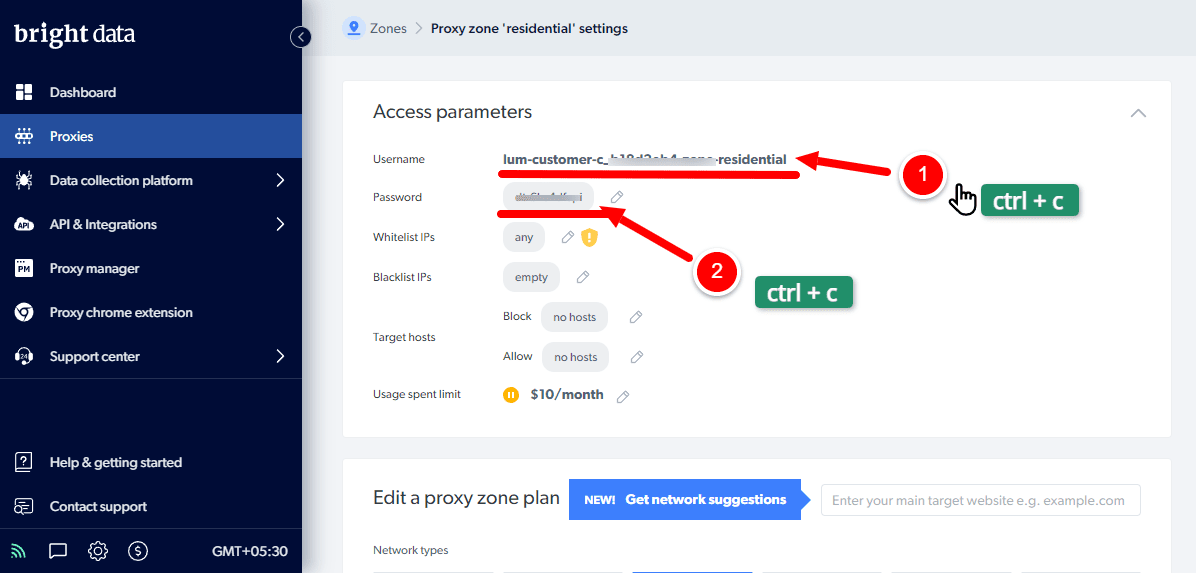Collapse the Access parameters section

[x=1138, y=113]
